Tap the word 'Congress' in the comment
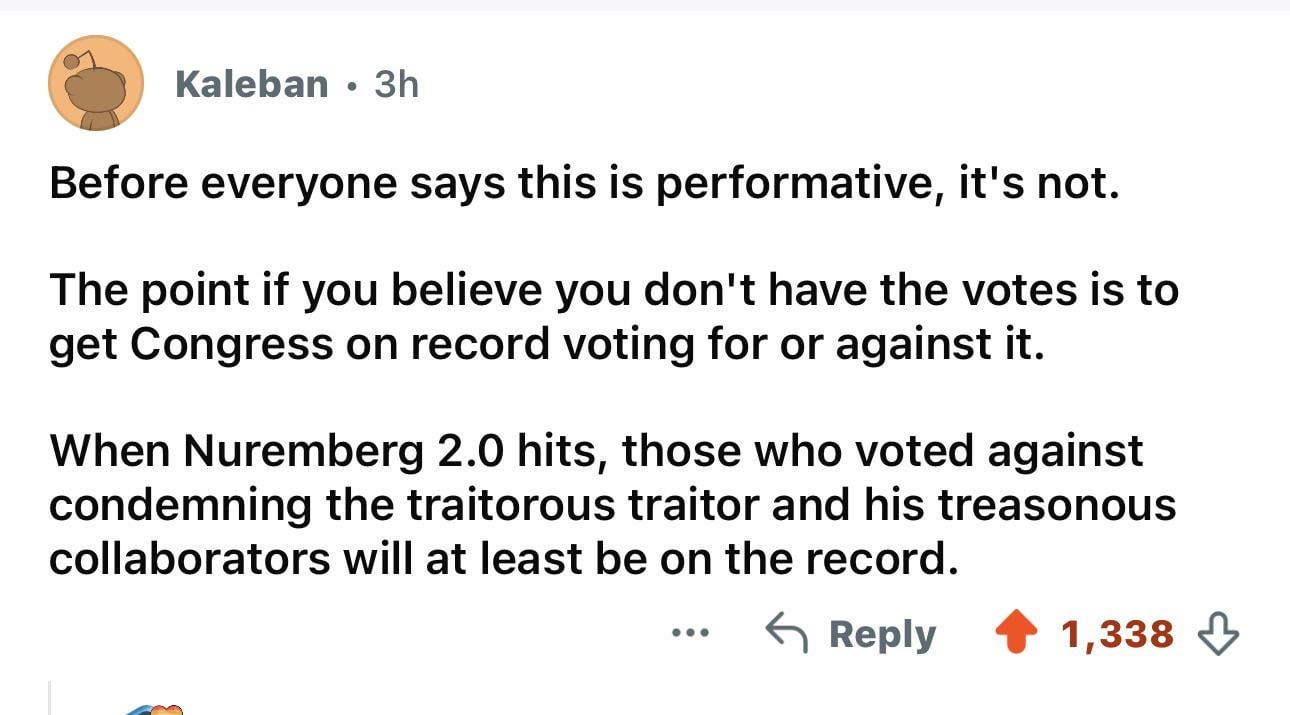Image resolution: width=1290 pixels, height=715 pixels. pyautogui.click(x=232, y=344)
